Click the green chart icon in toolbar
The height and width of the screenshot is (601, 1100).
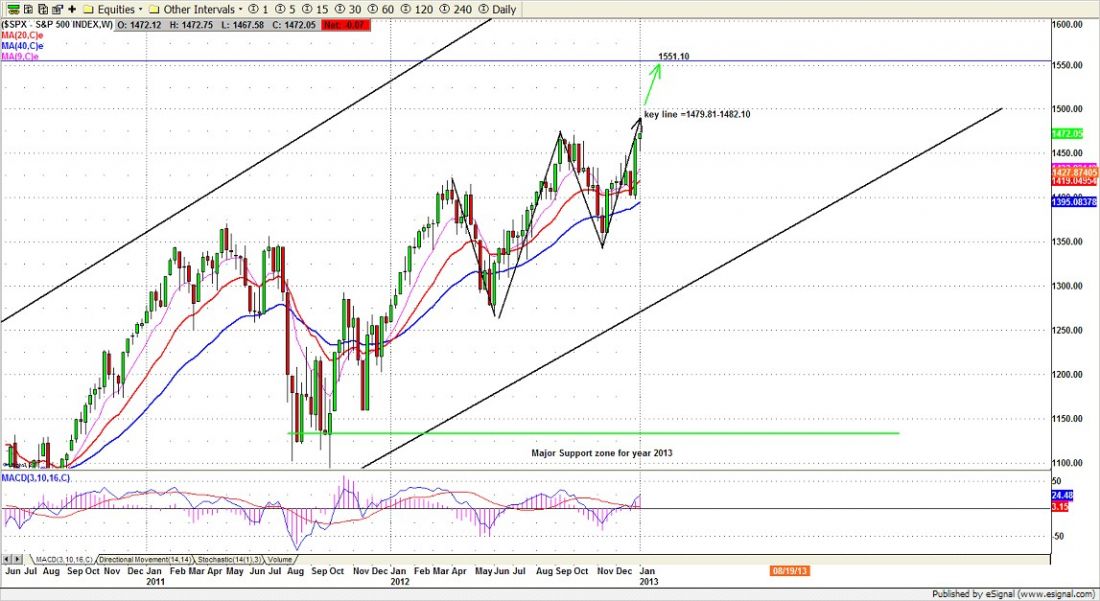click(x=13, y=9)
